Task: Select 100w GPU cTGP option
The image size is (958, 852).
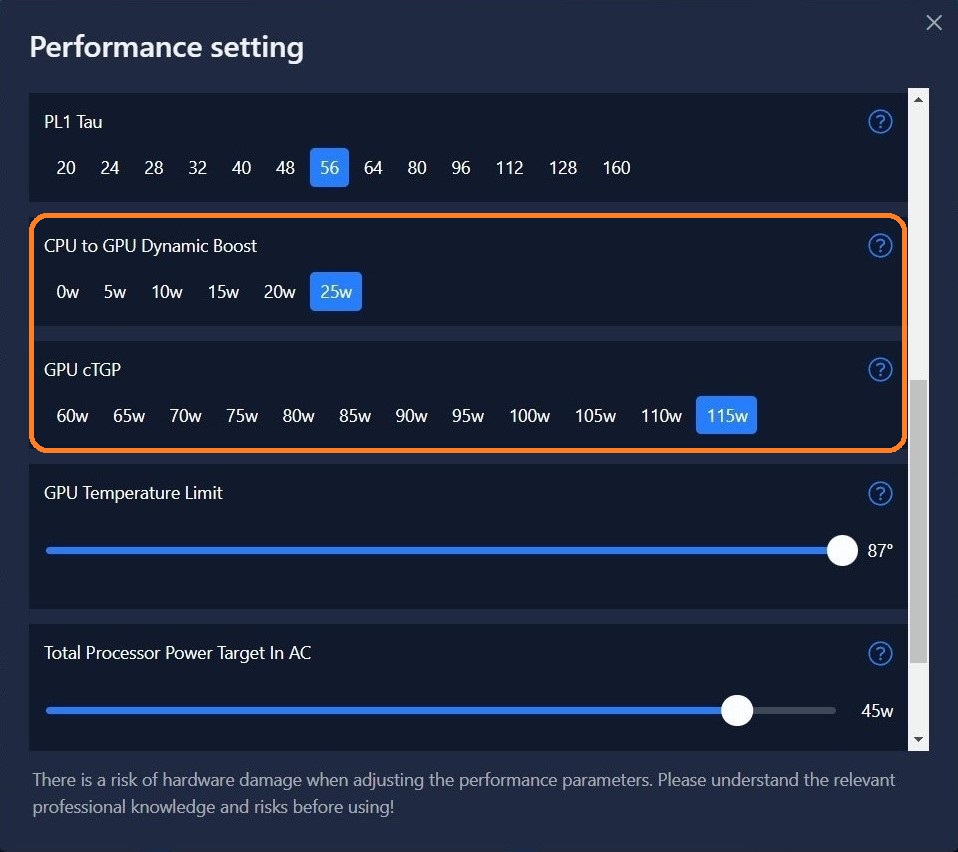Action: [x=529, y=416]
